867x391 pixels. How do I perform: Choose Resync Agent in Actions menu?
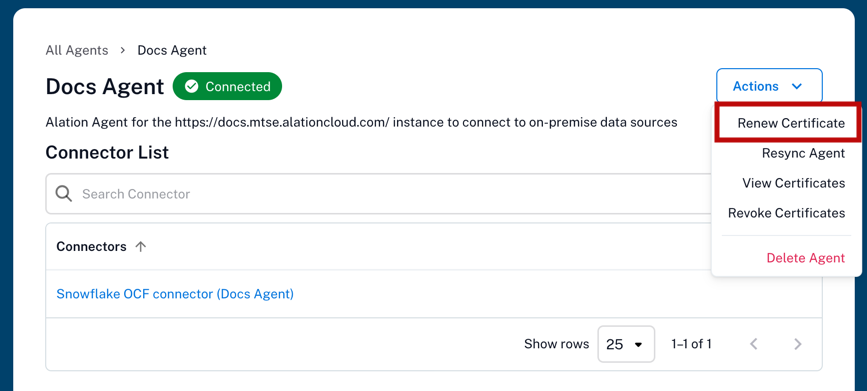click(803, 153)
